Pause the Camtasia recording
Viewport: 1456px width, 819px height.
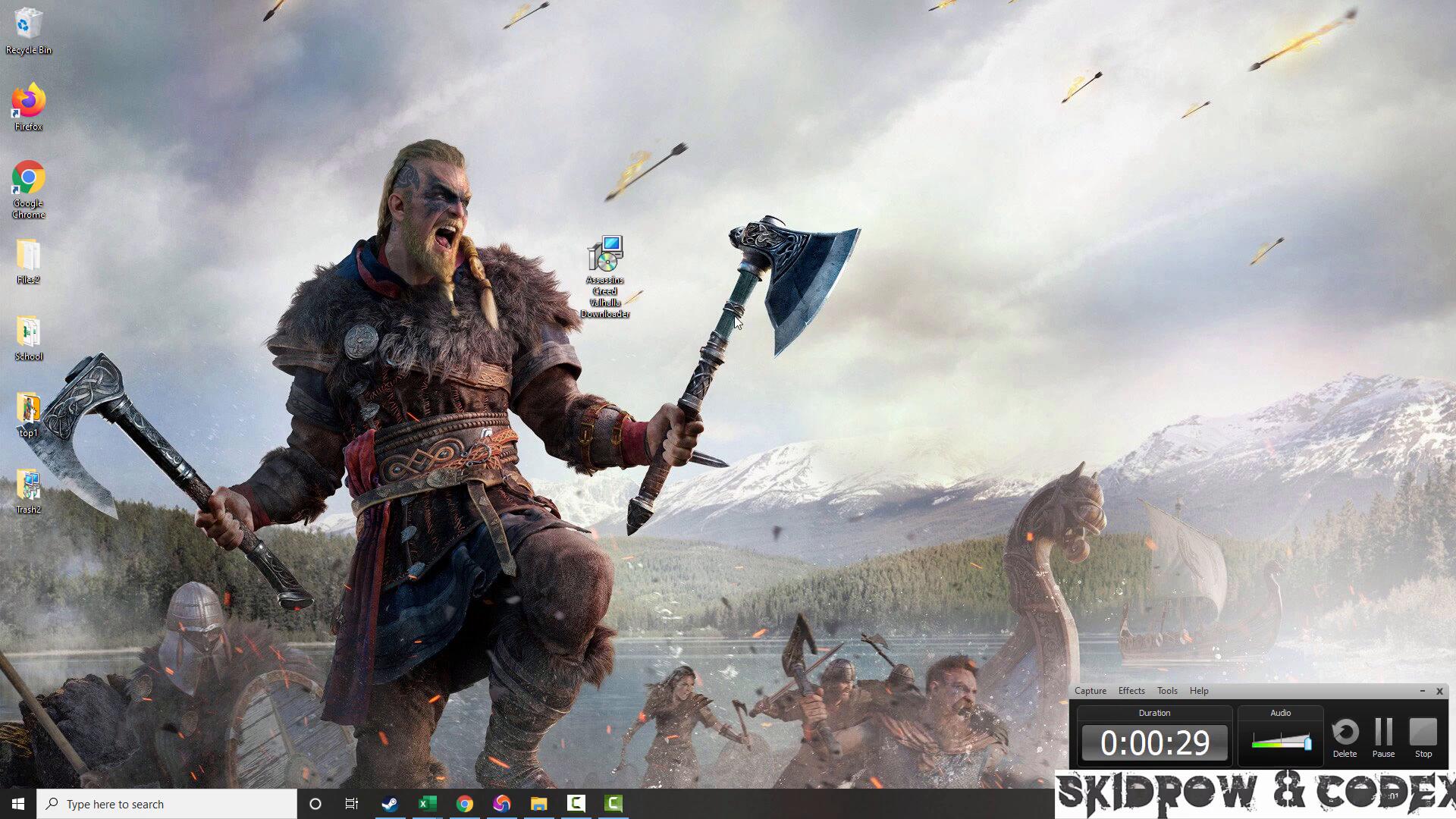[1383, 736]
